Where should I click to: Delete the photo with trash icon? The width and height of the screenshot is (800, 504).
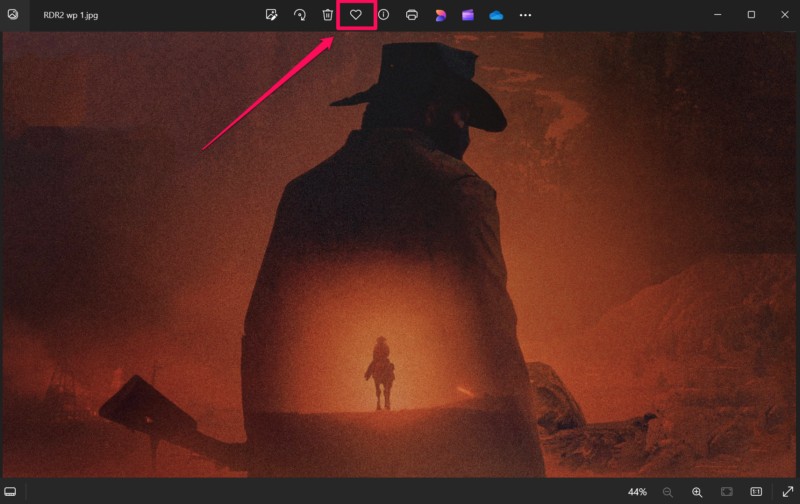click(327, 15)
